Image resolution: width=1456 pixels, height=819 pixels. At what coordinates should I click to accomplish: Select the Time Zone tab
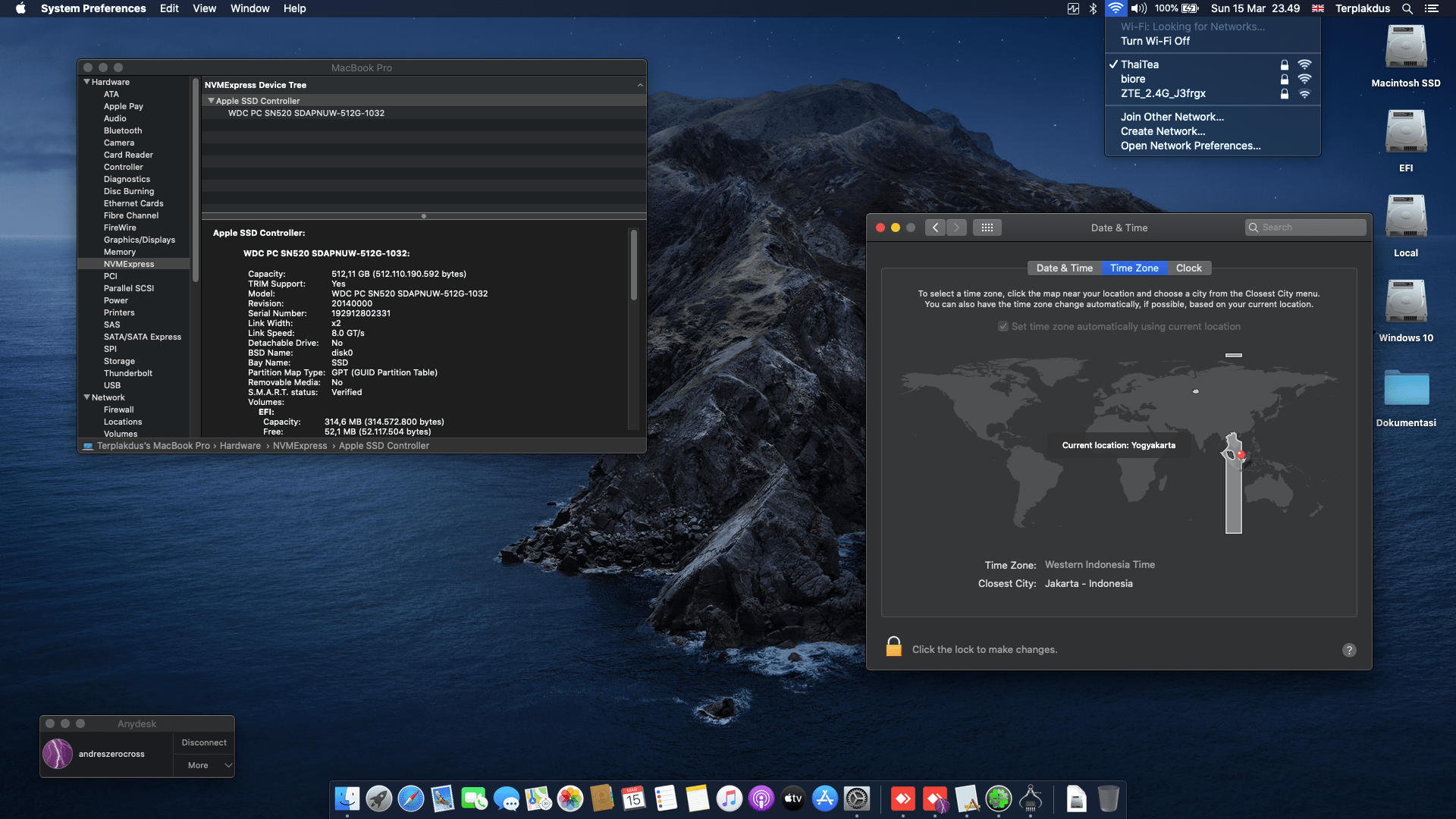[x=1134, y=268]
